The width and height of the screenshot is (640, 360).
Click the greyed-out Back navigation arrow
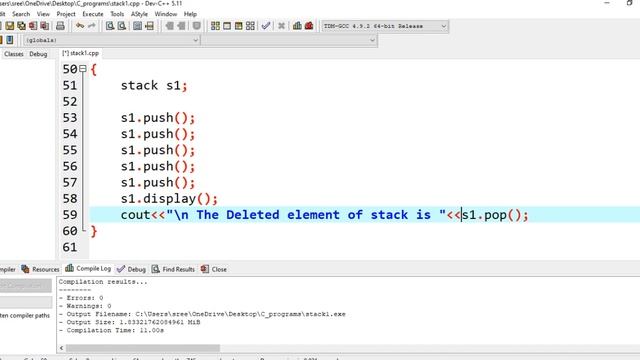[x=169, y=26]
